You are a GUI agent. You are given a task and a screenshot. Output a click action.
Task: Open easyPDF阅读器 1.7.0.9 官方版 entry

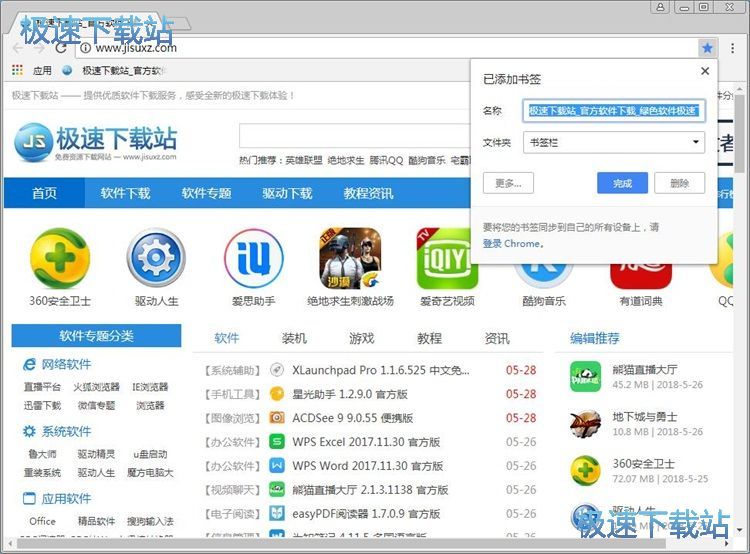pyautogui.click(x=366, y=513)
